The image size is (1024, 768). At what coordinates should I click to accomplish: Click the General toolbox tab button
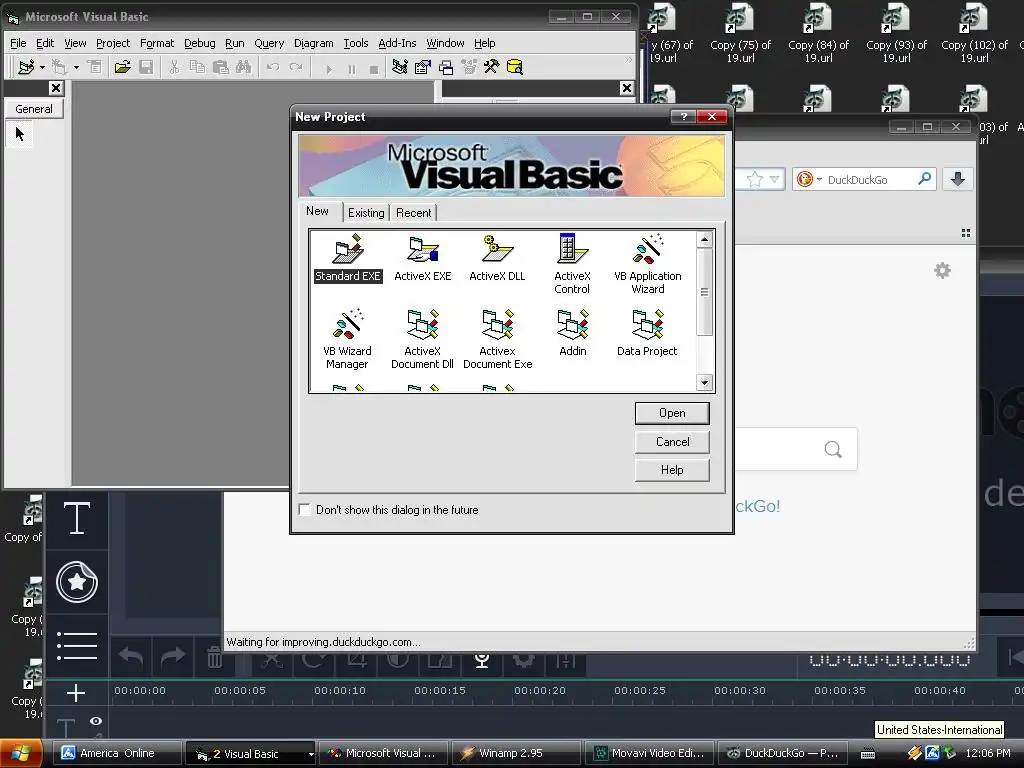coord(34,109)
